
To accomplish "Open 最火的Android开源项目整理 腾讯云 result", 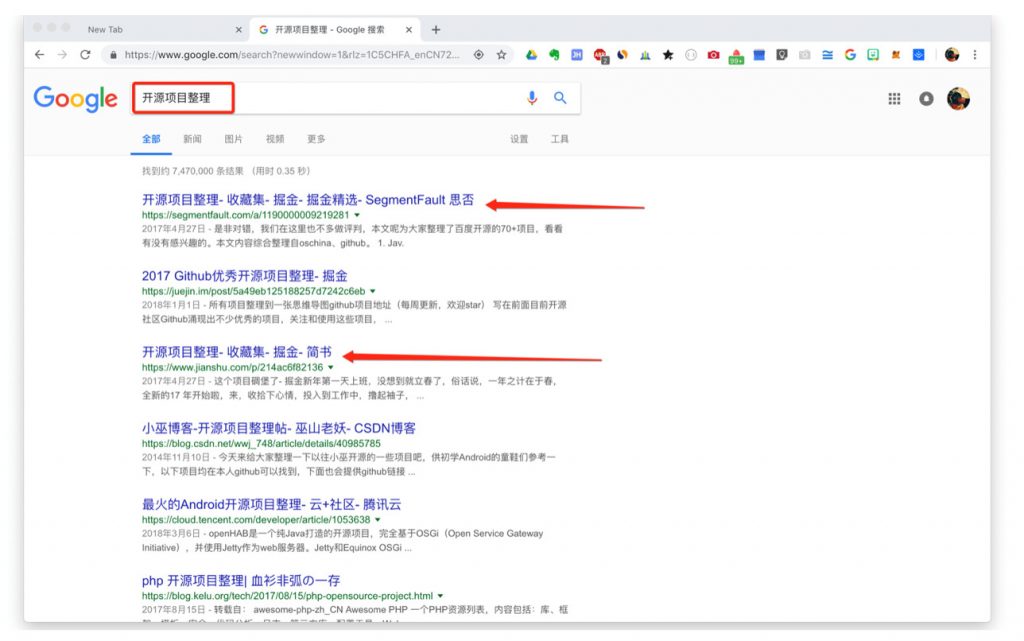I will (271, 505).
